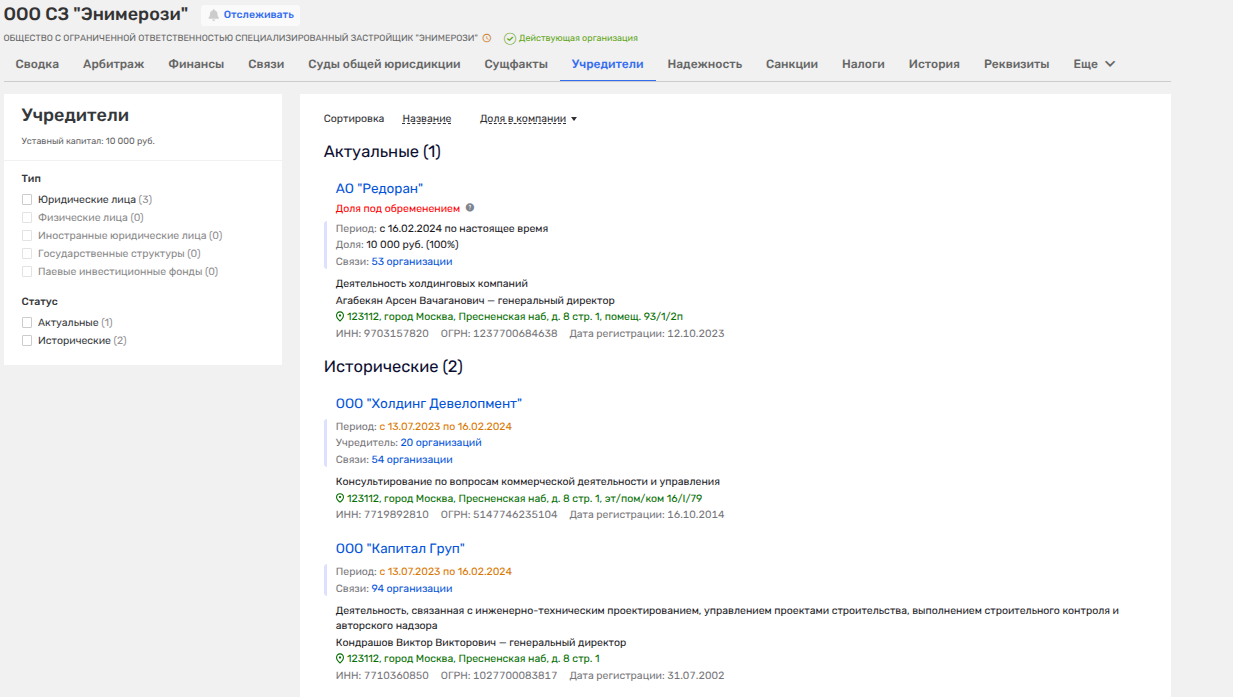Click the clock icon after the full company name
Image resolution: width=1233 pixels, height=697 pixels.
[x=487, y=38]
